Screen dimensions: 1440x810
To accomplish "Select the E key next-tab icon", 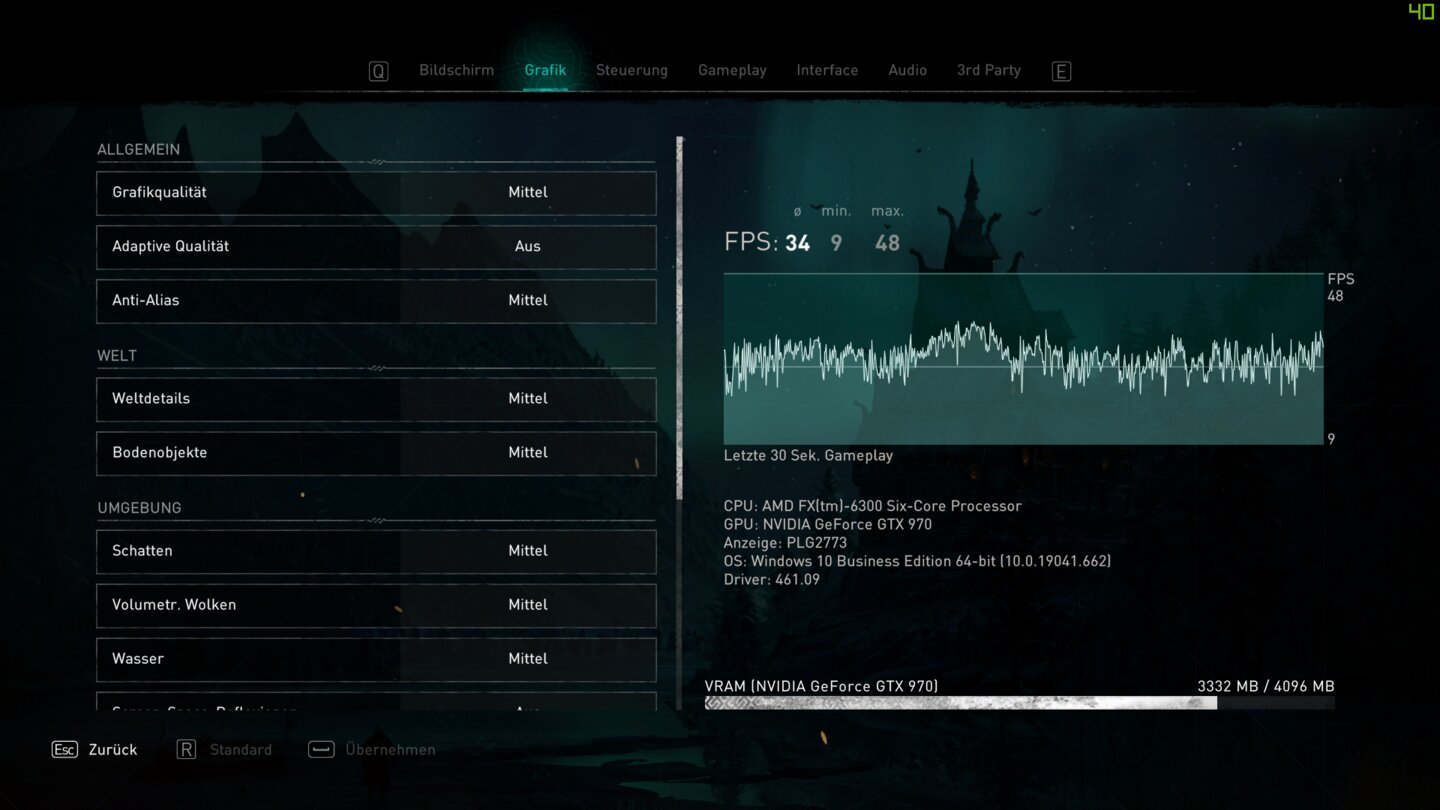I will tap(1061, 71).
